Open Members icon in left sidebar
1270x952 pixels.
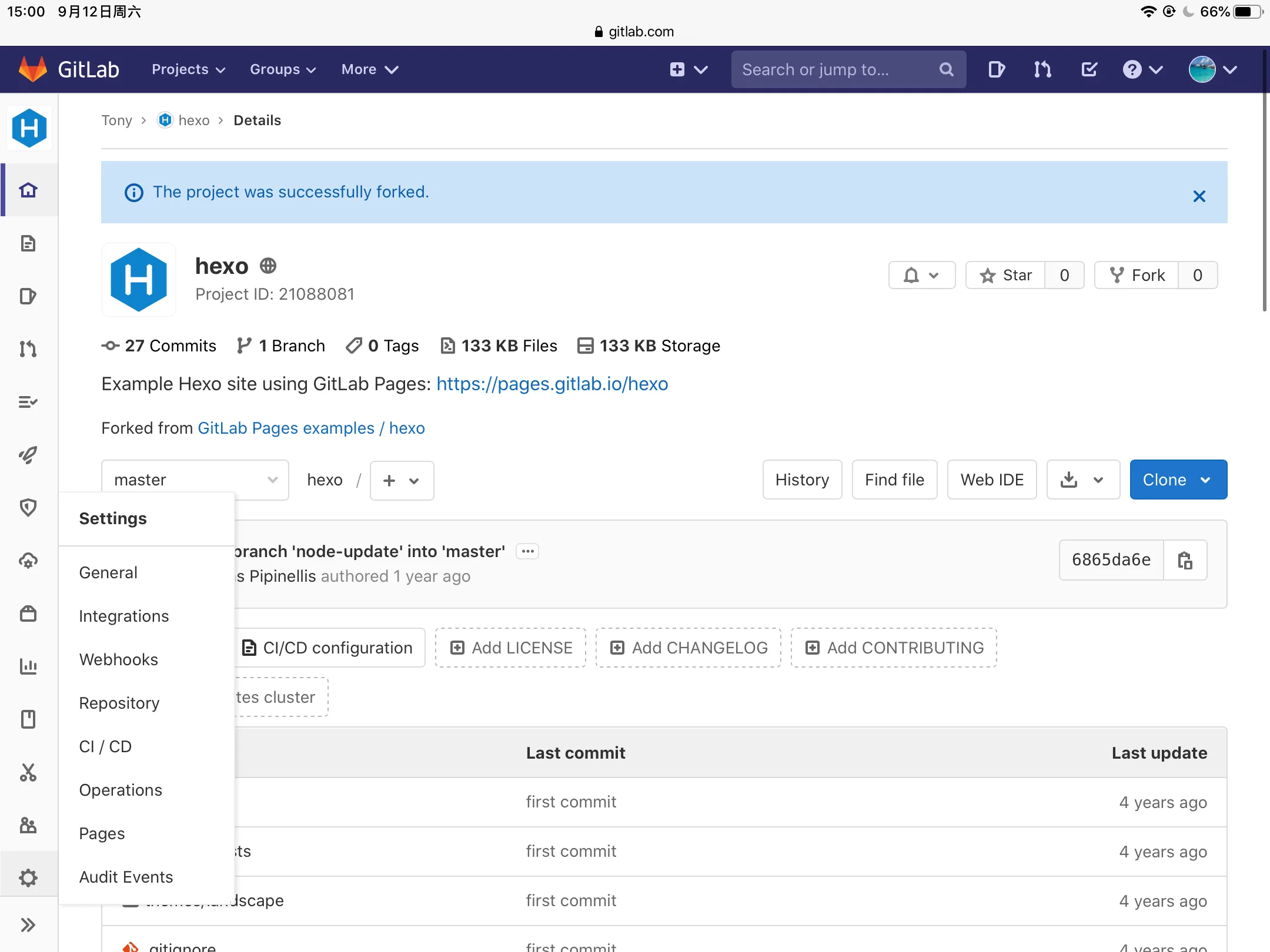click(x=28, y=825)
